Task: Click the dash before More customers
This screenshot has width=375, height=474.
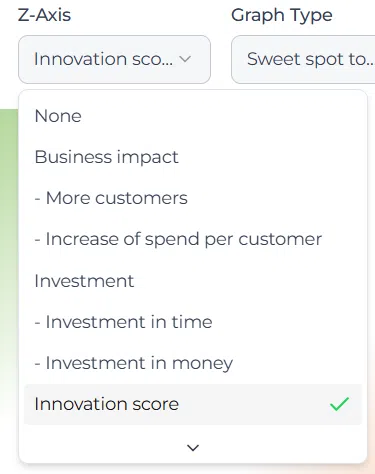Action: click(38, 199)
